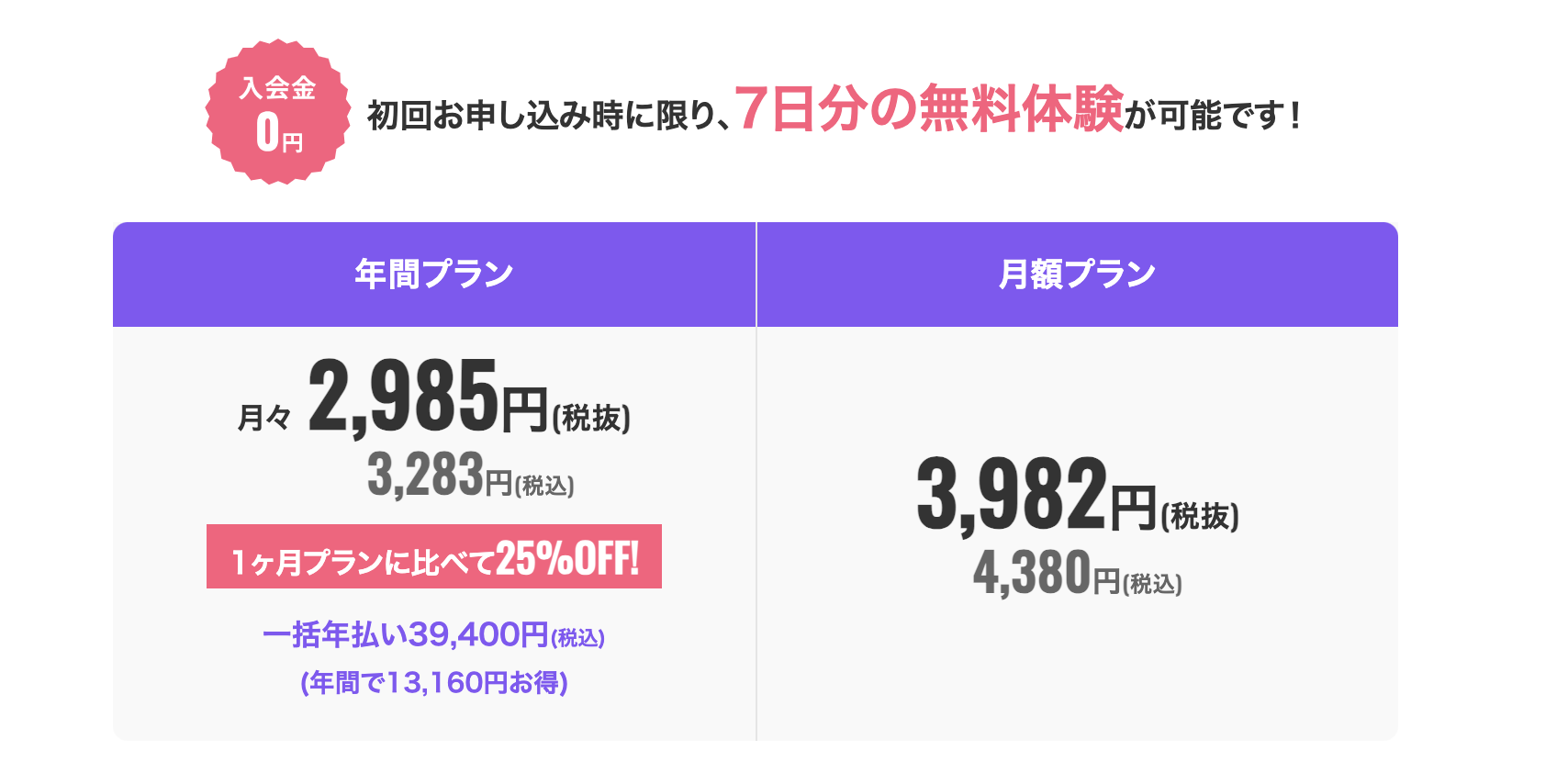Screen dimensions: 1568x784
Task: Click the 7日分の無料体験 pink headline
Action: click(x=928, y=108)
